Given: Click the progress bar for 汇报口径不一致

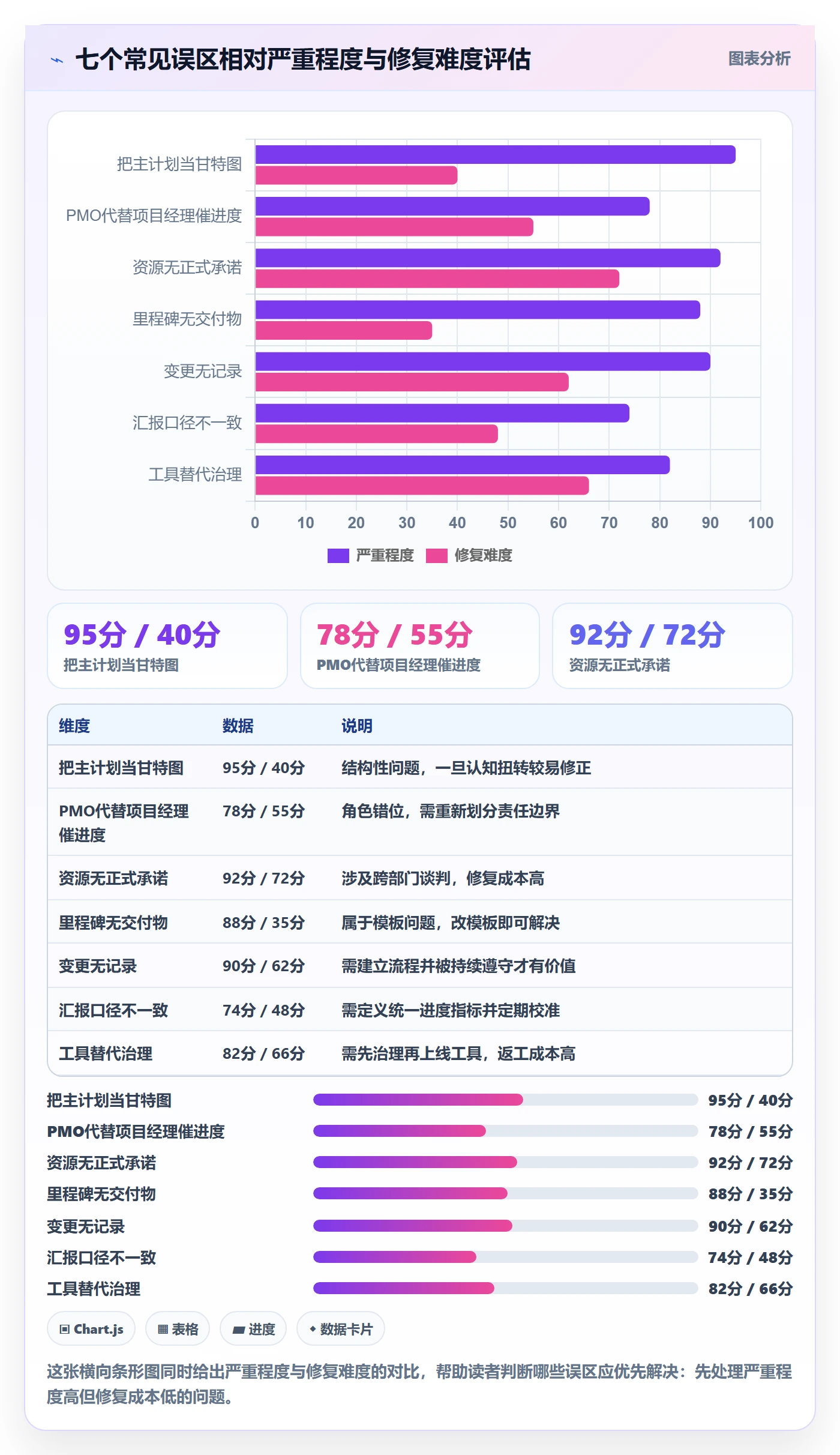Looking at the screenshot, I should point(505,1257).
